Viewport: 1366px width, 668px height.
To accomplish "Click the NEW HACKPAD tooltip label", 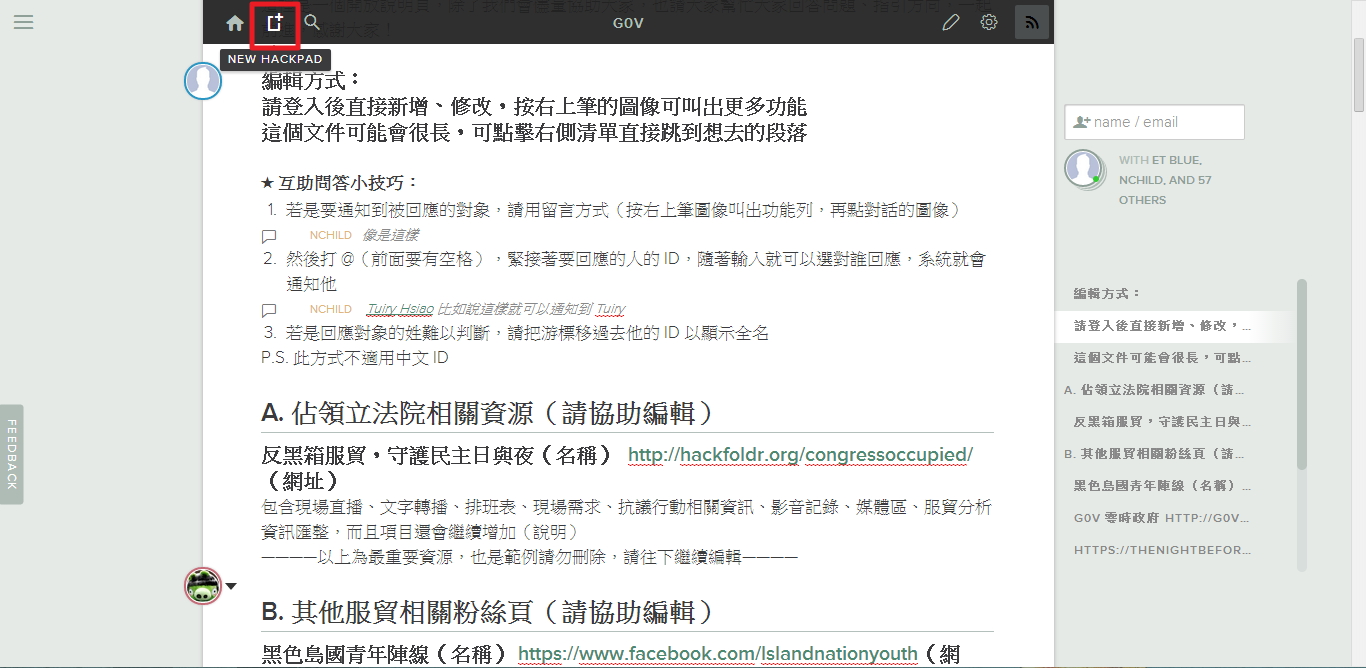I will [274, 59].
